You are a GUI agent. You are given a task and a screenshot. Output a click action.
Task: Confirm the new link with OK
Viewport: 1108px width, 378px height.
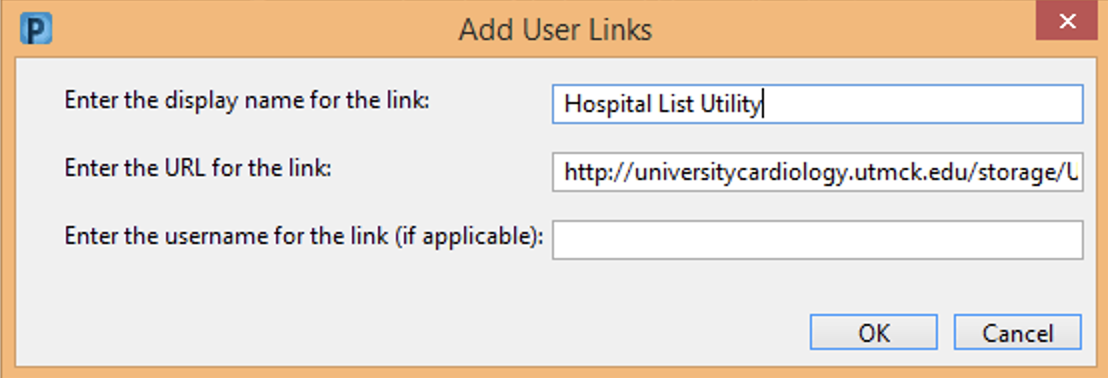click(x=874, y=332)
